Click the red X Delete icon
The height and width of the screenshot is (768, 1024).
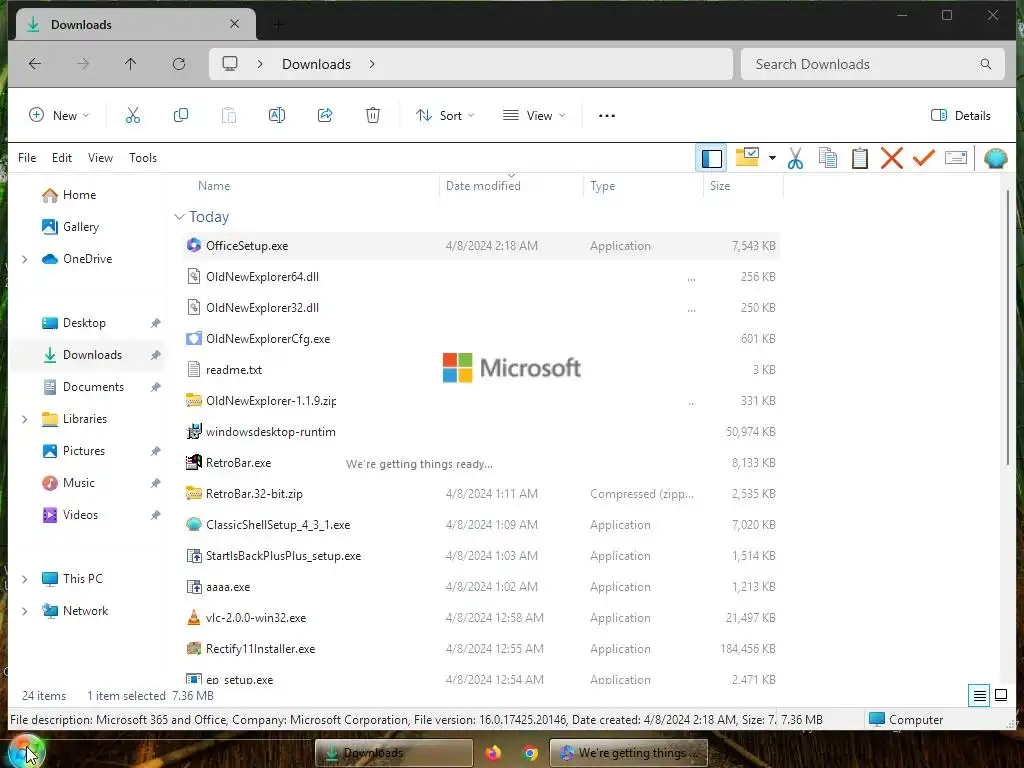coord(891,158)
